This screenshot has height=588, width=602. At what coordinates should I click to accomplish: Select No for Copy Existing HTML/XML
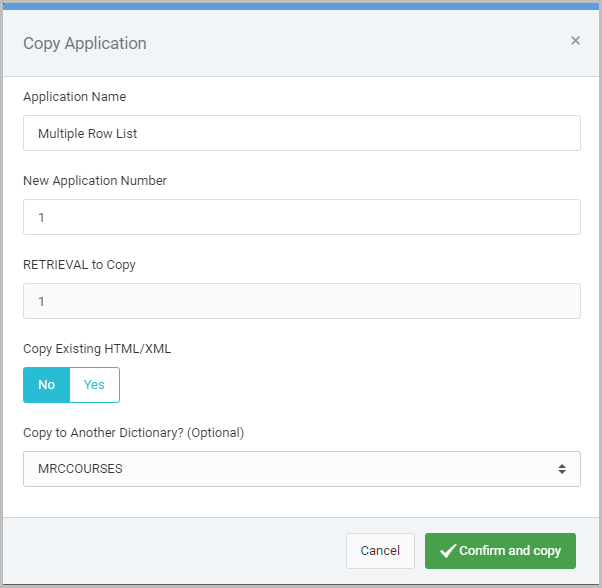point(46,385)
